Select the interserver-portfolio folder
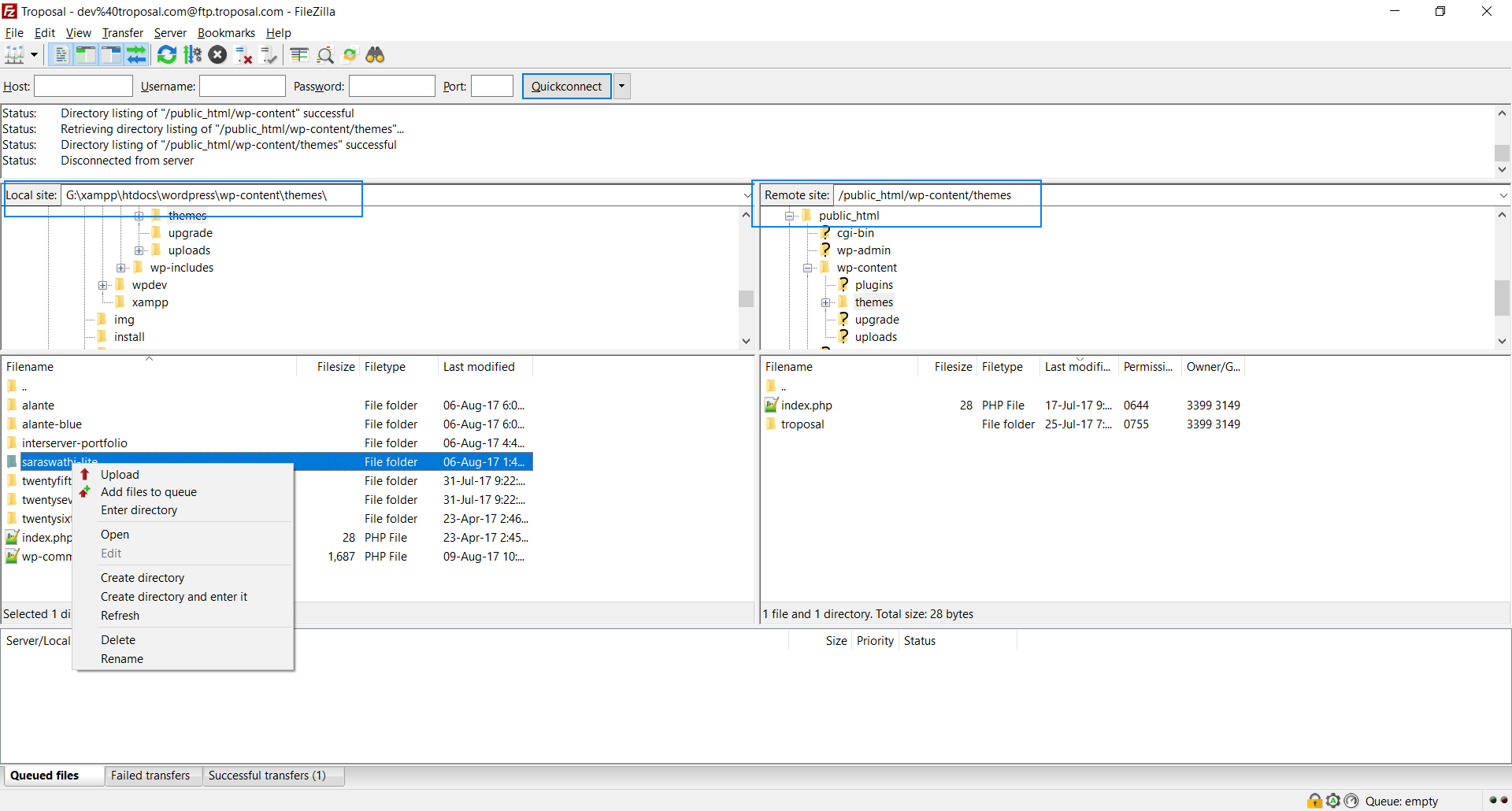 pos(75,443)
